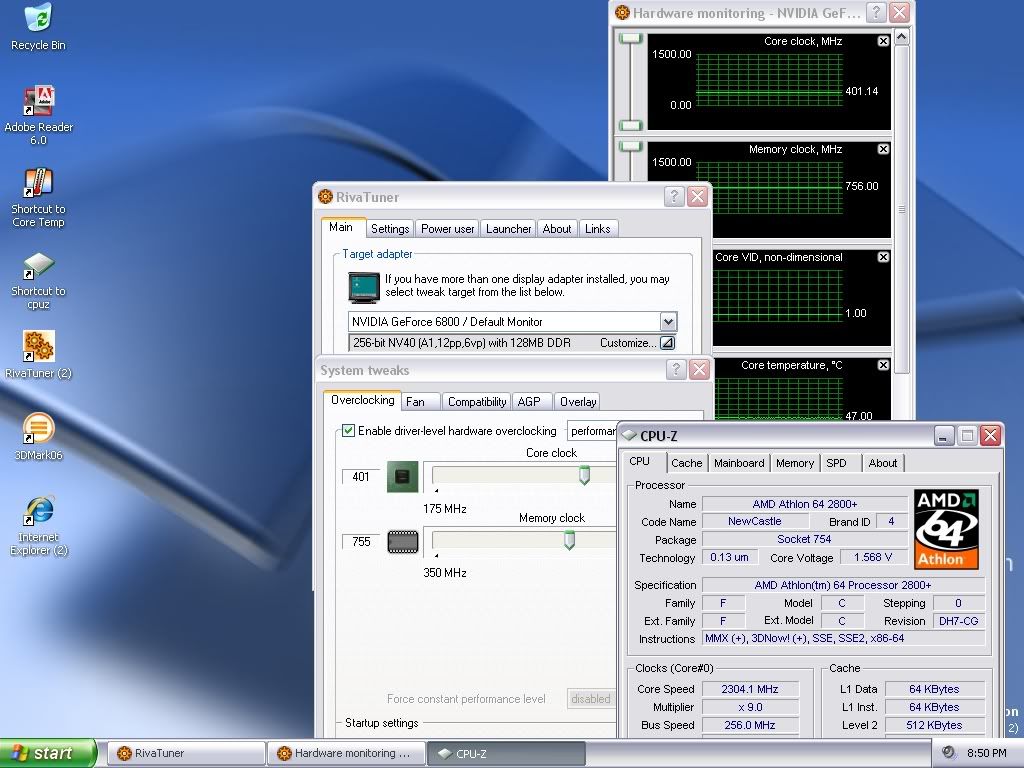
Task: Select the Shortcut to cpuz desktop icon
Action: pyautogui.click(x=38, y=267)
